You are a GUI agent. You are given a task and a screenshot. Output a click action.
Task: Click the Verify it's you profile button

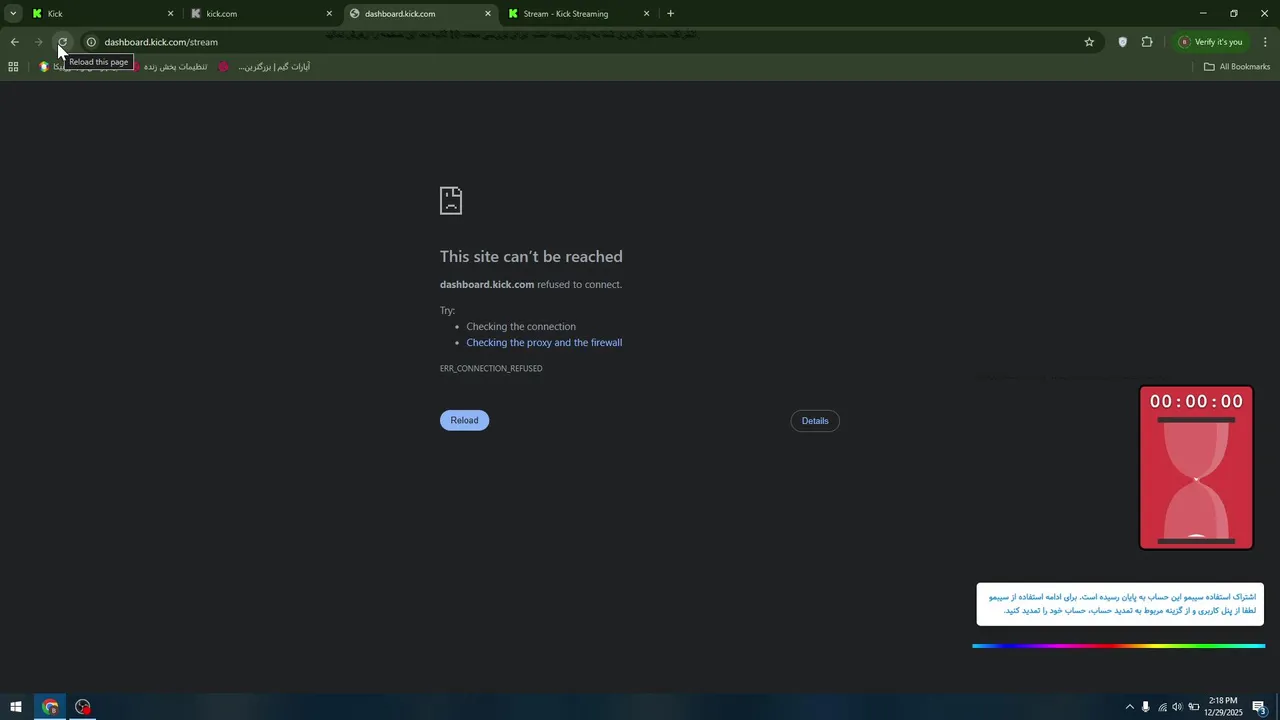click(x=1211, y=42)
